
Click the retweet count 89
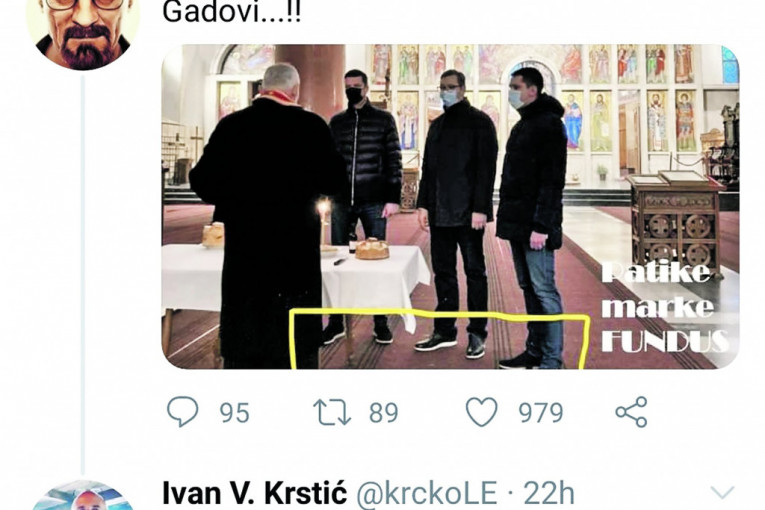point(383,413)
